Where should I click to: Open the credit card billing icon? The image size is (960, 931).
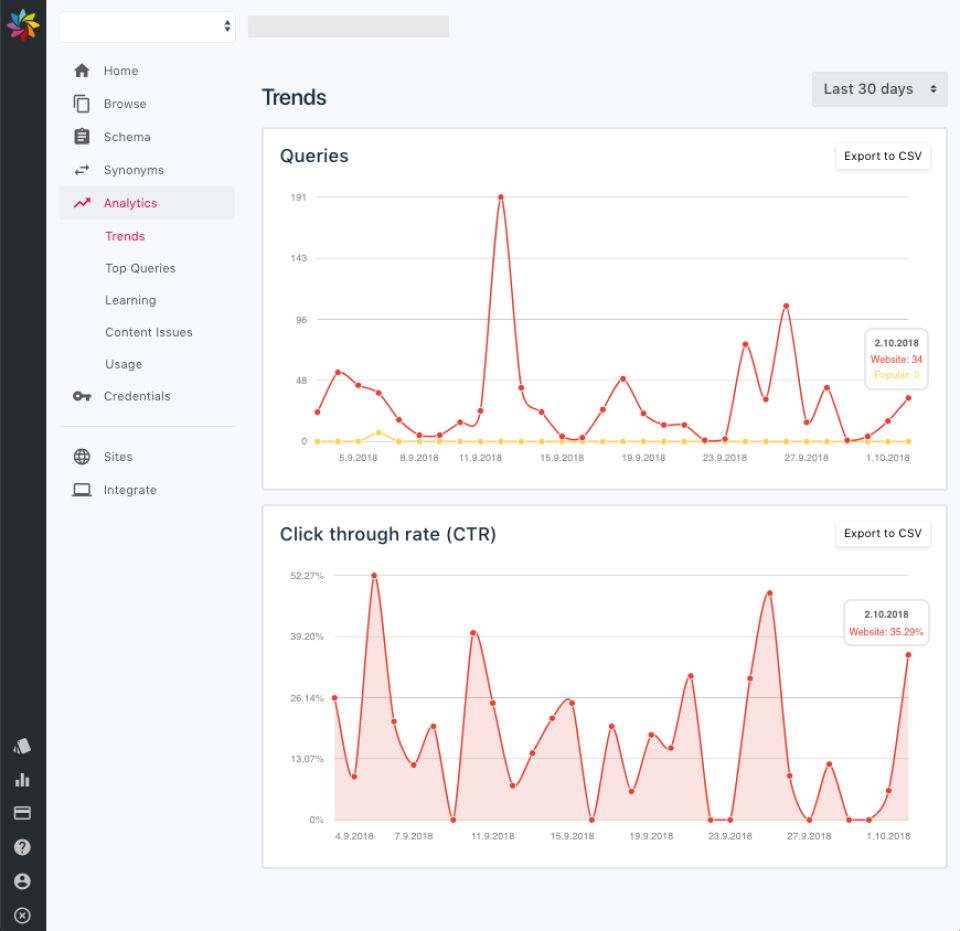coord(23,813)
